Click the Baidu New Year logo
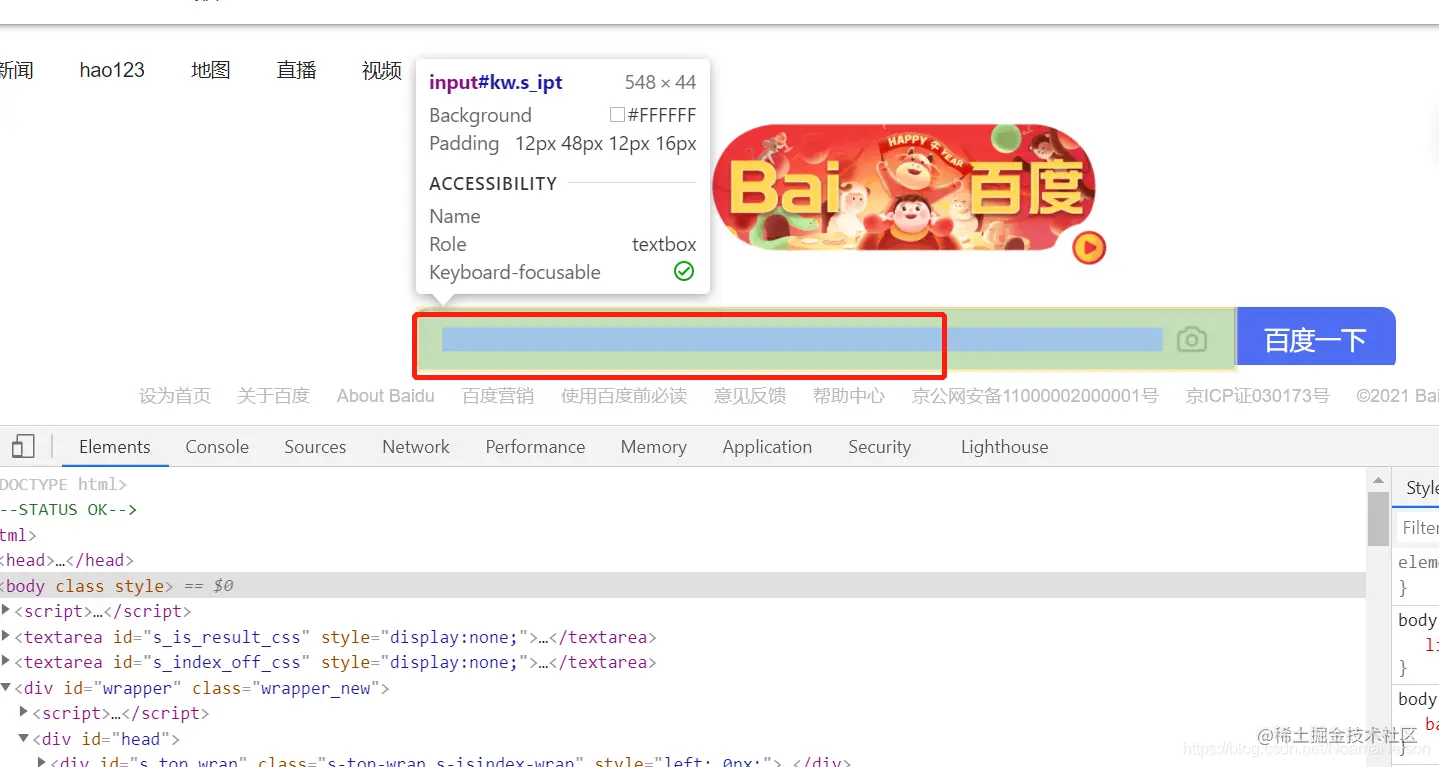The image size is (1439, 767). [904, 189]
